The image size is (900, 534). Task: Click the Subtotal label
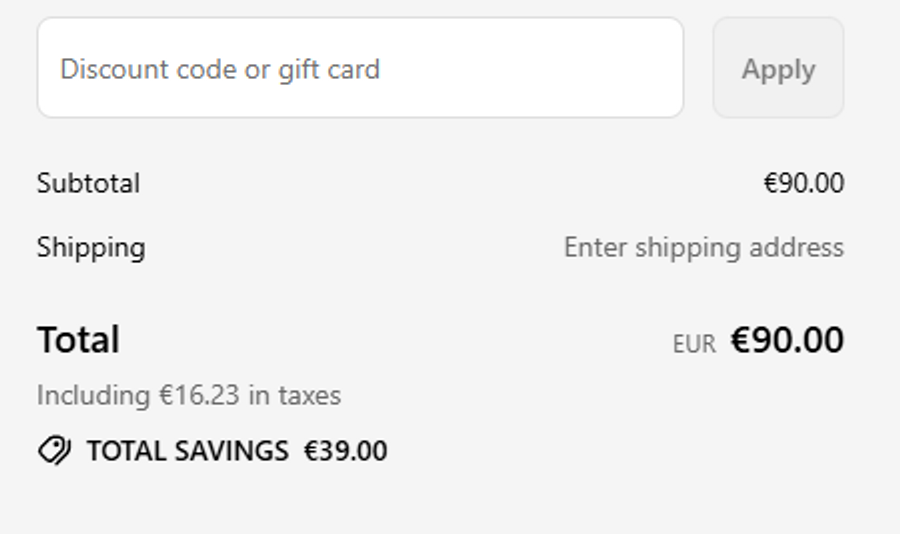[x=88, y=184]
